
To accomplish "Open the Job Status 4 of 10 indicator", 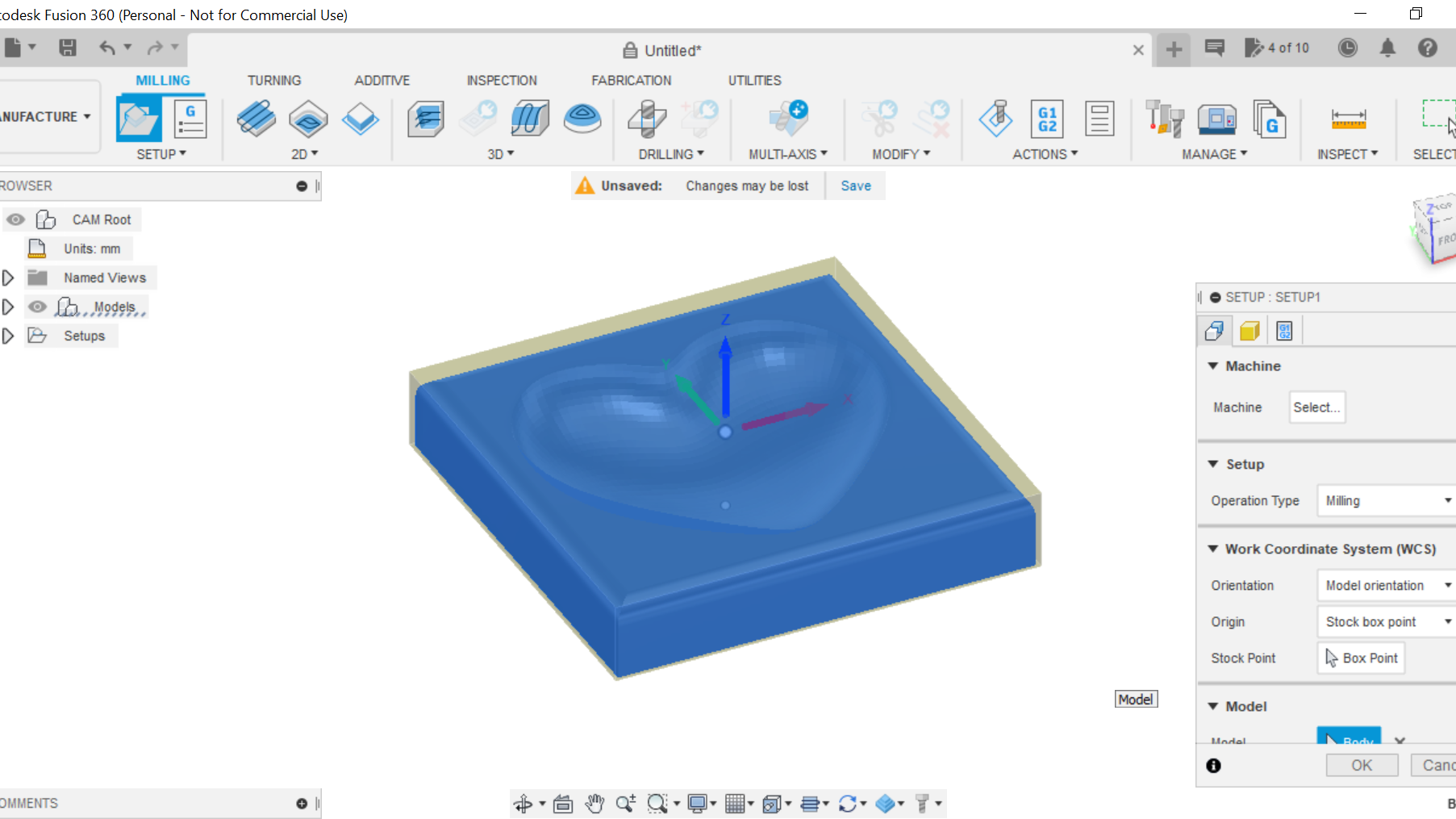I will point(1277,48).
